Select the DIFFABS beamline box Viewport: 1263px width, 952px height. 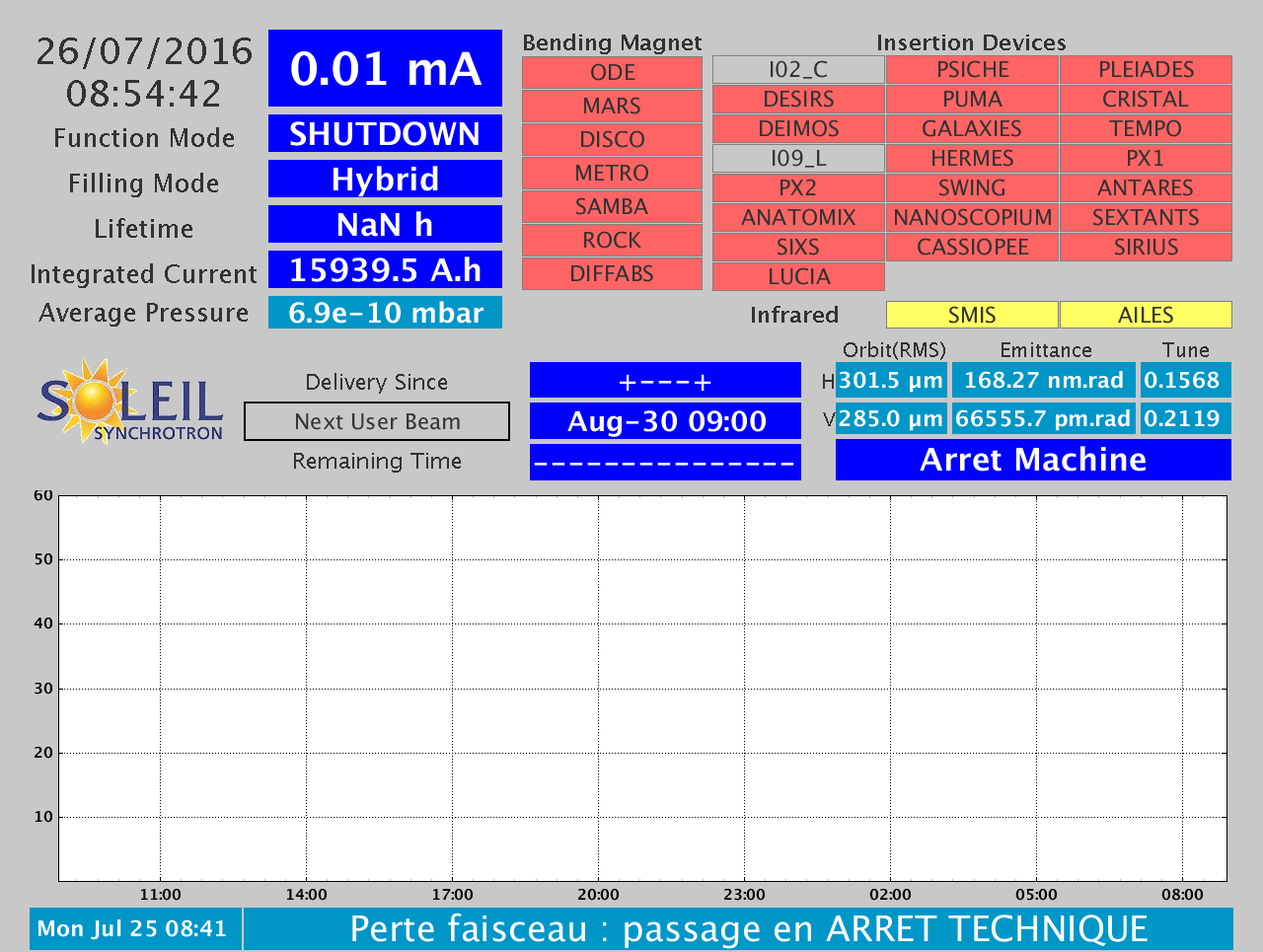612,274
